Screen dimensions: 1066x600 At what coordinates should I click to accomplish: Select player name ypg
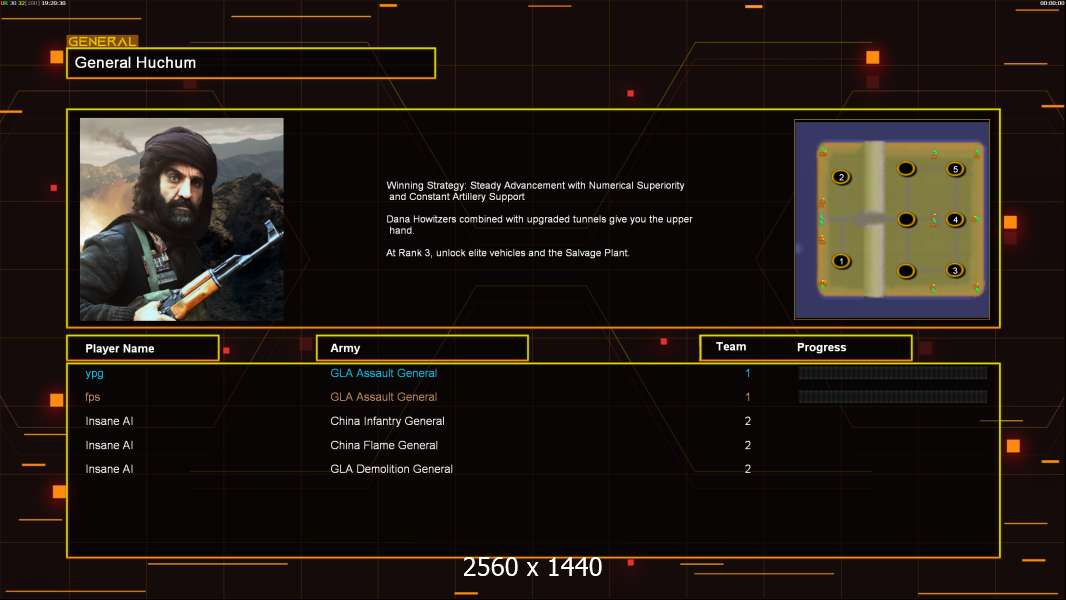click(x=94, y=373)
